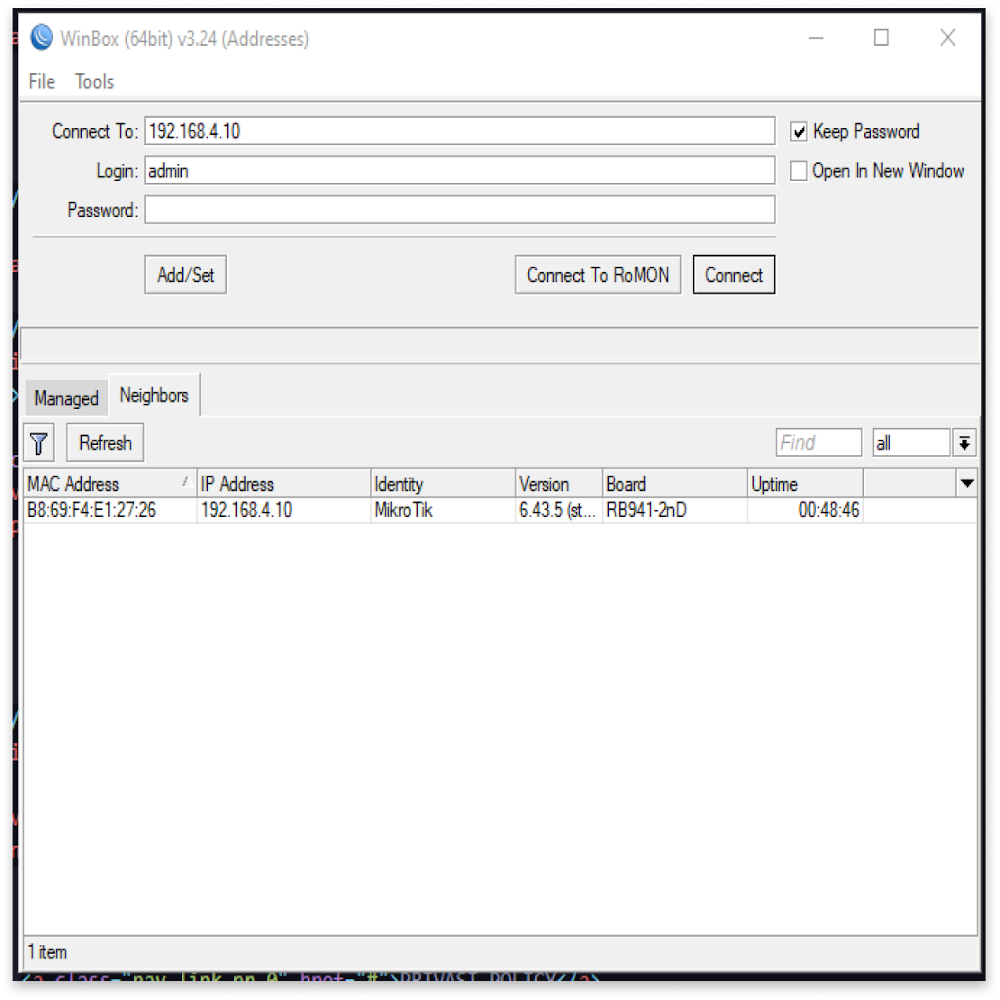Select the MikroTik RB941-2nD row in the neighbor list

click(x=400, y=510)
